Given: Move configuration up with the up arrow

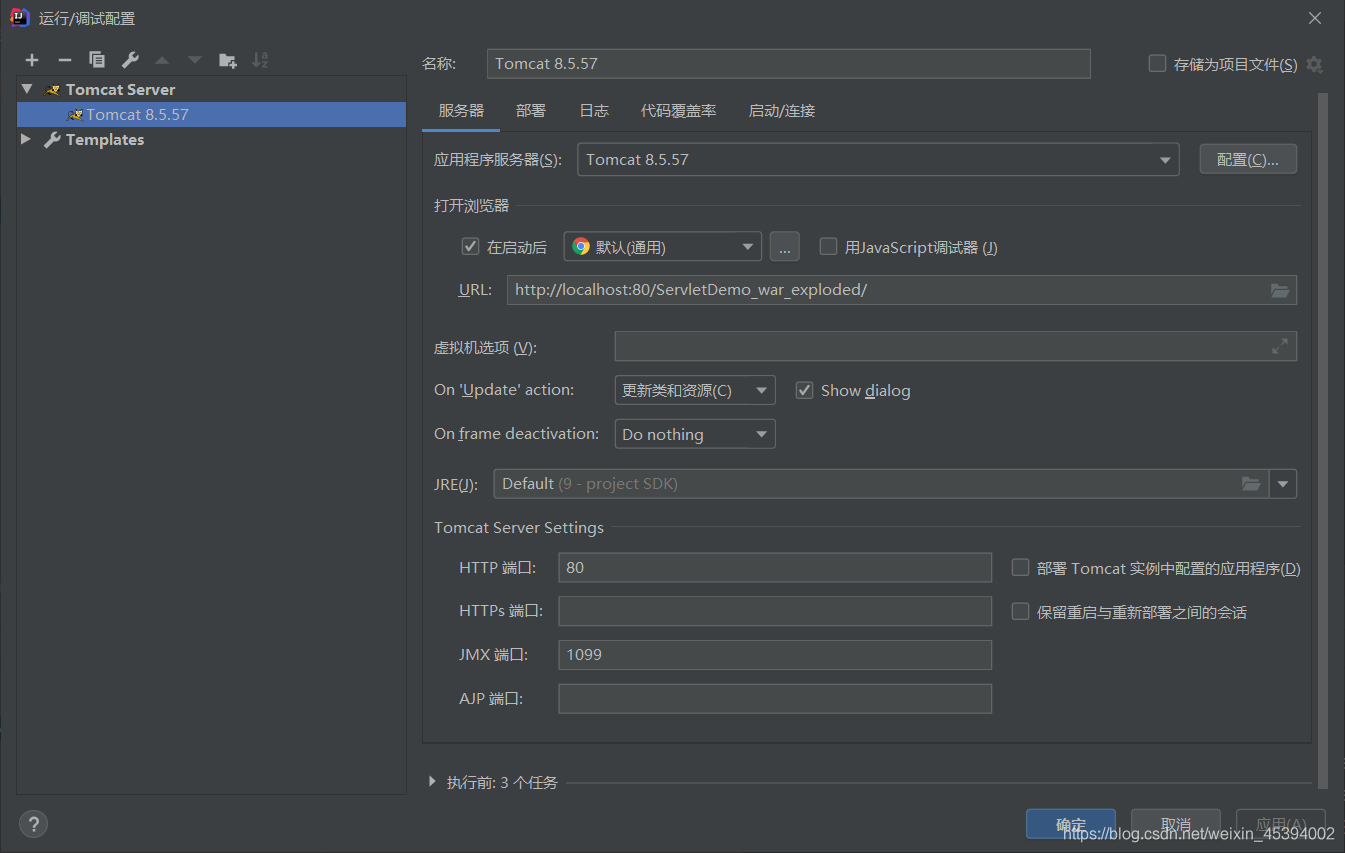Looking at the screenshot, I should (162, 60).
